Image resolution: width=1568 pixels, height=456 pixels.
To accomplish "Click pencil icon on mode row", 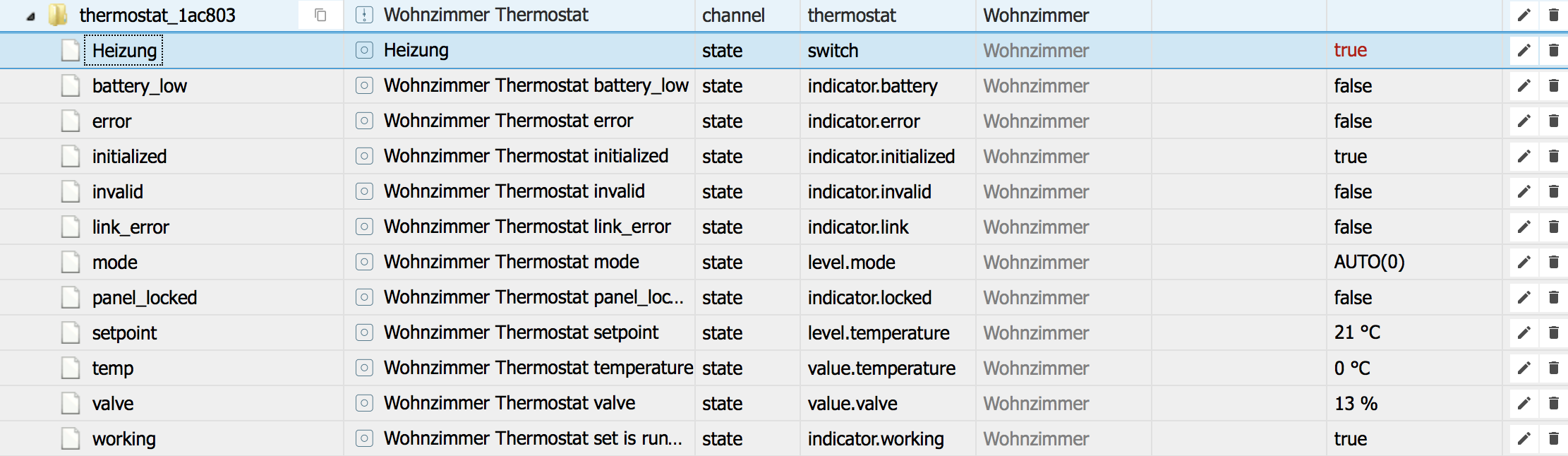I will 1524,262.
